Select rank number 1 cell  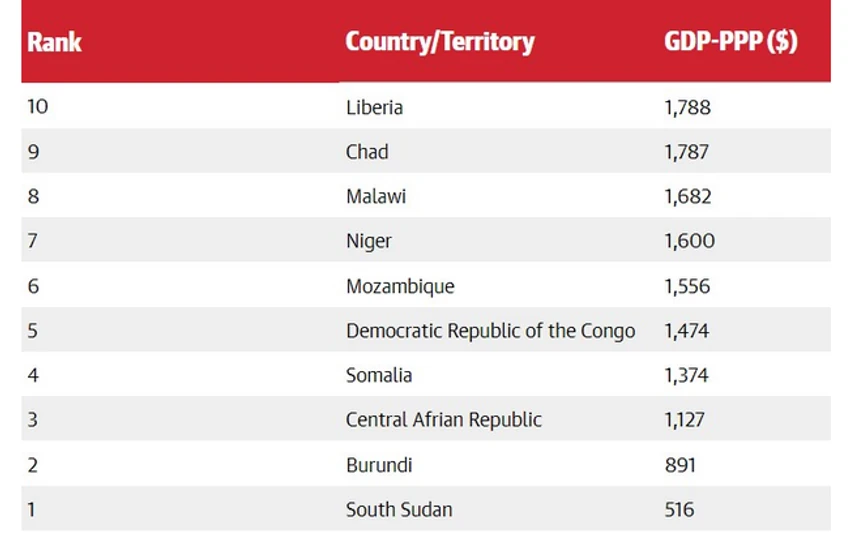coord(31,510)
